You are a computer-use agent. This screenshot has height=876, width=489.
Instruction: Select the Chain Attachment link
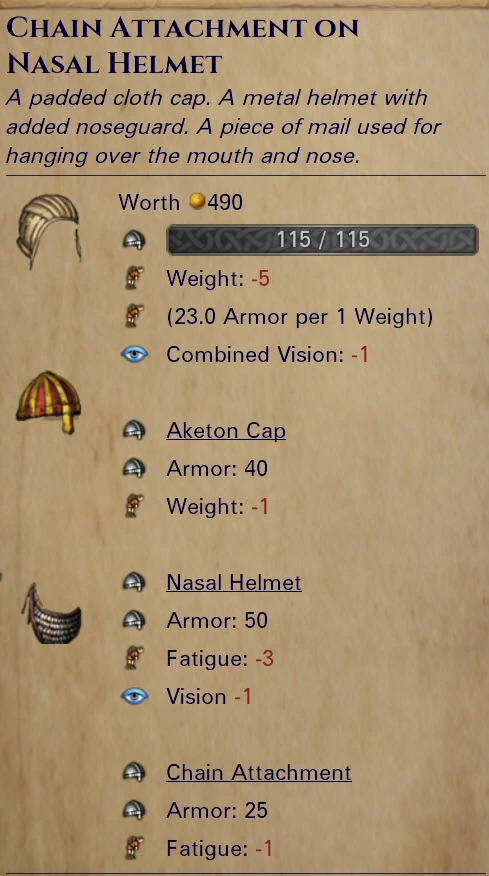tap(259, 773)
